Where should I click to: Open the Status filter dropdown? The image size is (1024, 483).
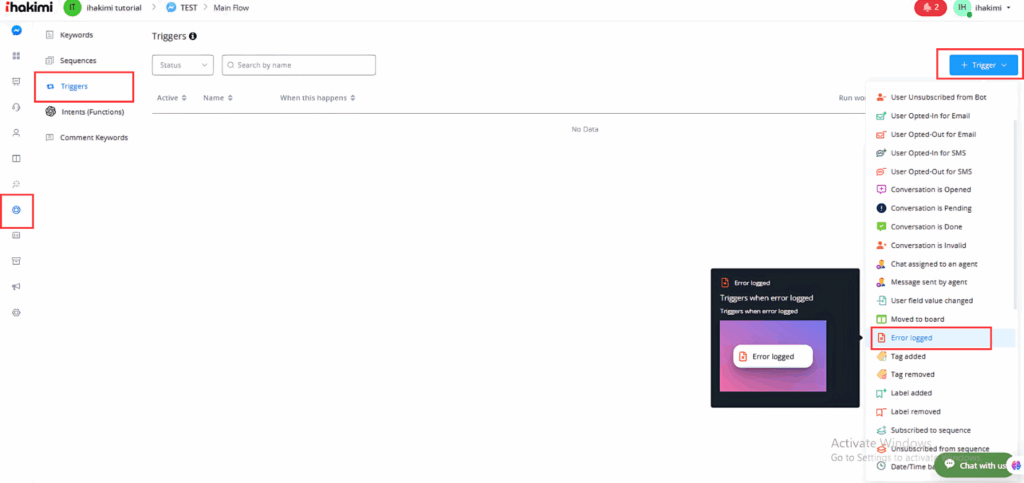coord(183,65)
